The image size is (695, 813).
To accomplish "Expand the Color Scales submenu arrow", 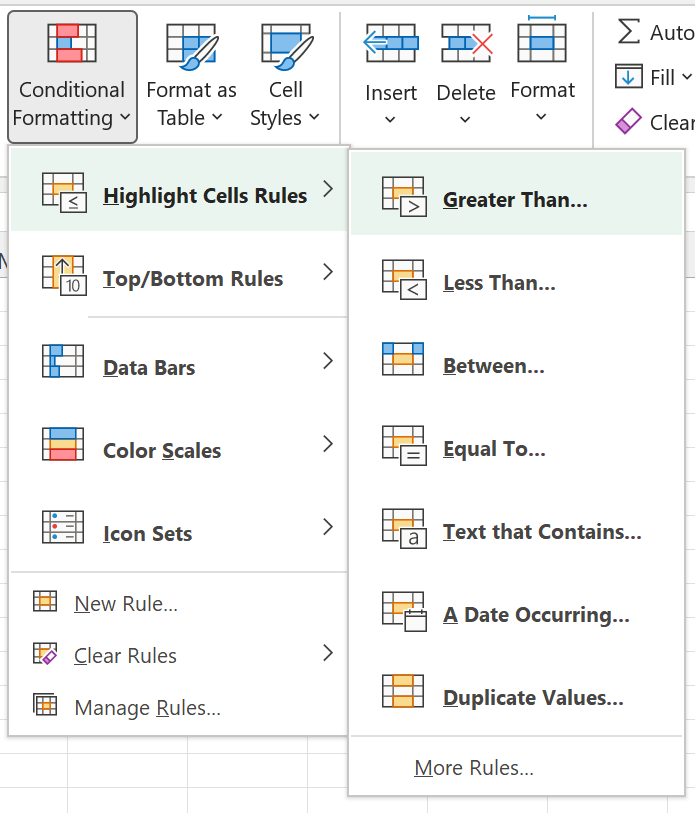I will pos(328,445).
